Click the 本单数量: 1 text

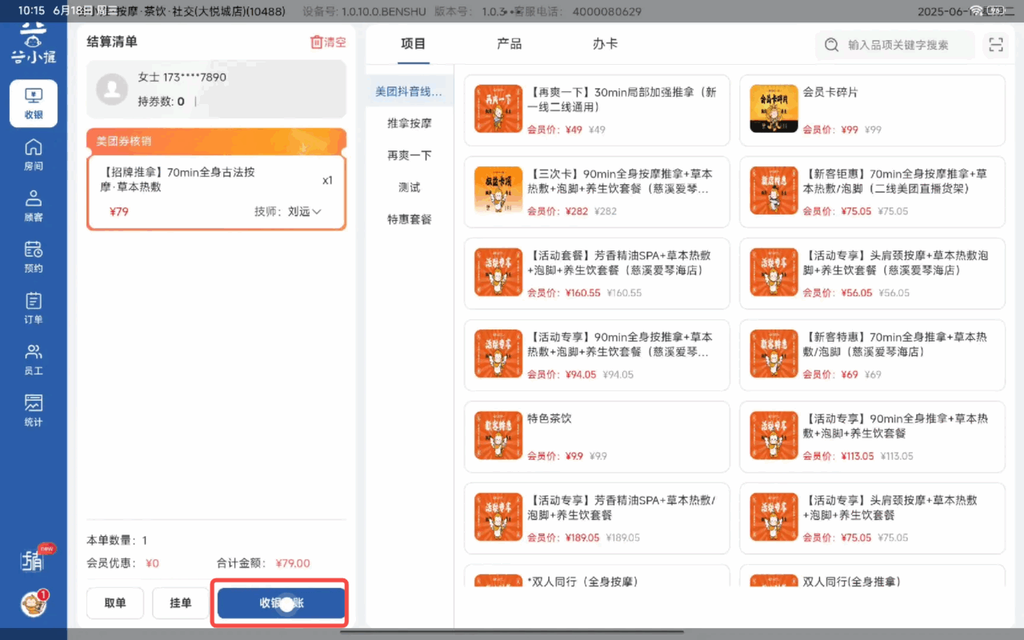pos(117,540)
